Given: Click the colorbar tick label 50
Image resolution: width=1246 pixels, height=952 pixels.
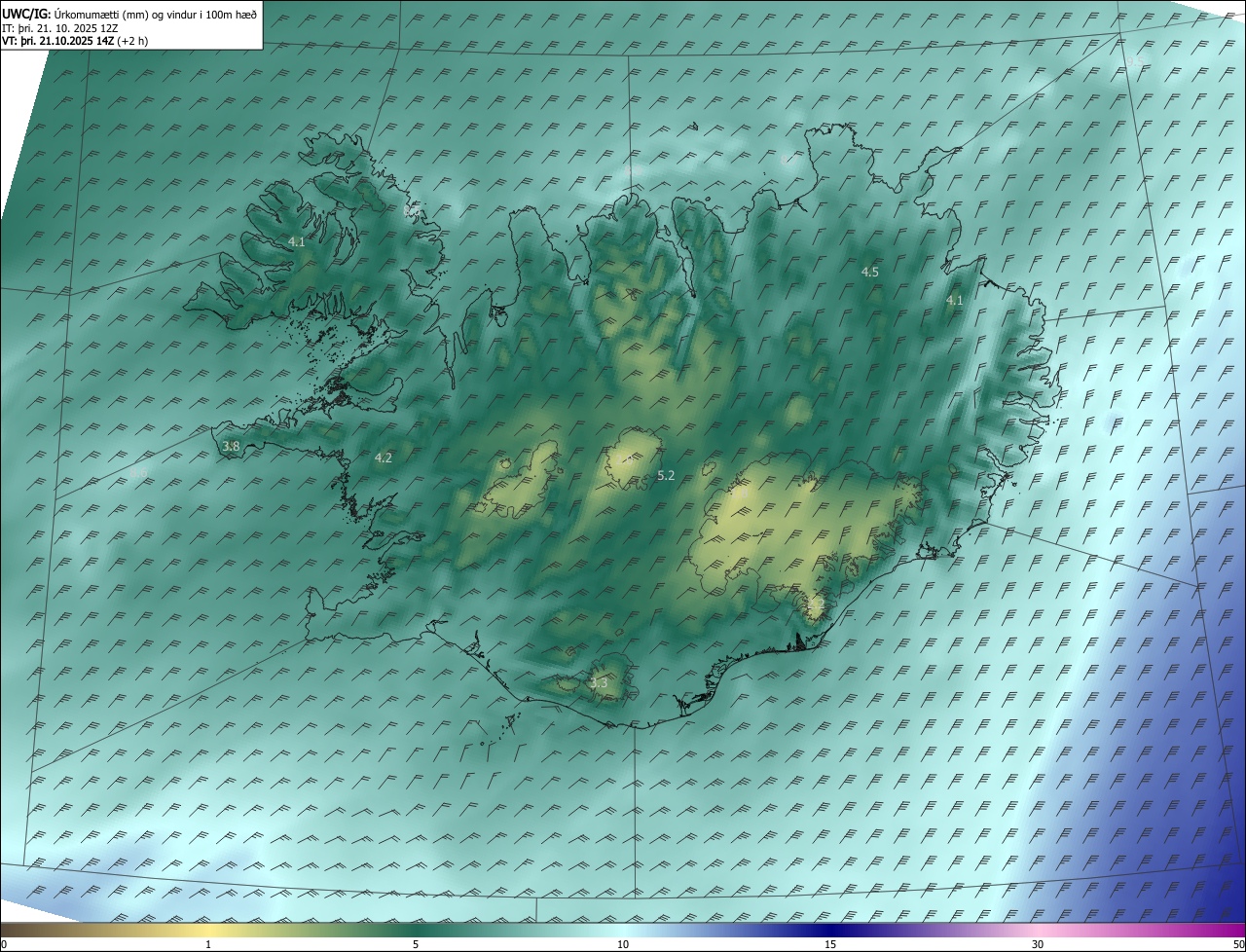Looking at the screenshot, I should (1238, 944).
